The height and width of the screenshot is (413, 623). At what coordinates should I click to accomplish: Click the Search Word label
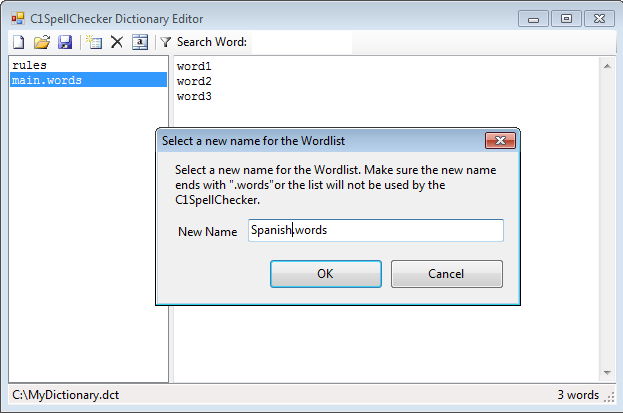point(212,42)
